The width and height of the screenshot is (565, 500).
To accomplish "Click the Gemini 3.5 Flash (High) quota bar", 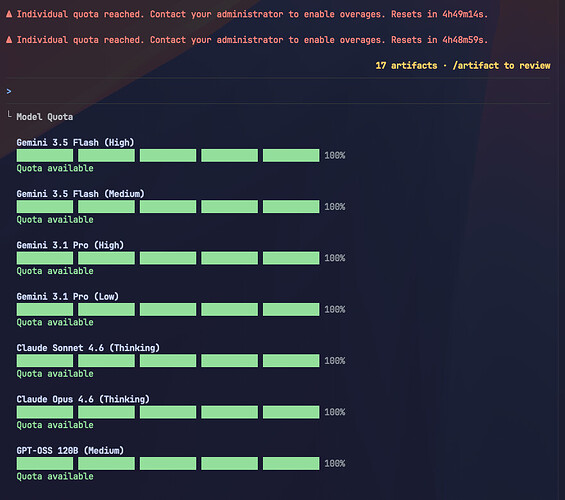I will coord(168,156).
